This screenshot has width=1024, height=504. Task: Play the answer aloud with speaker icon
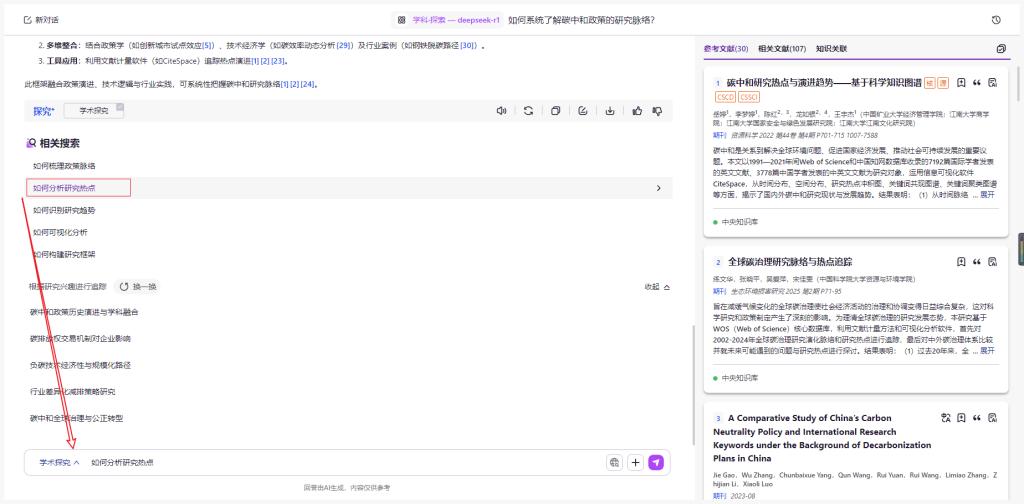501,111
